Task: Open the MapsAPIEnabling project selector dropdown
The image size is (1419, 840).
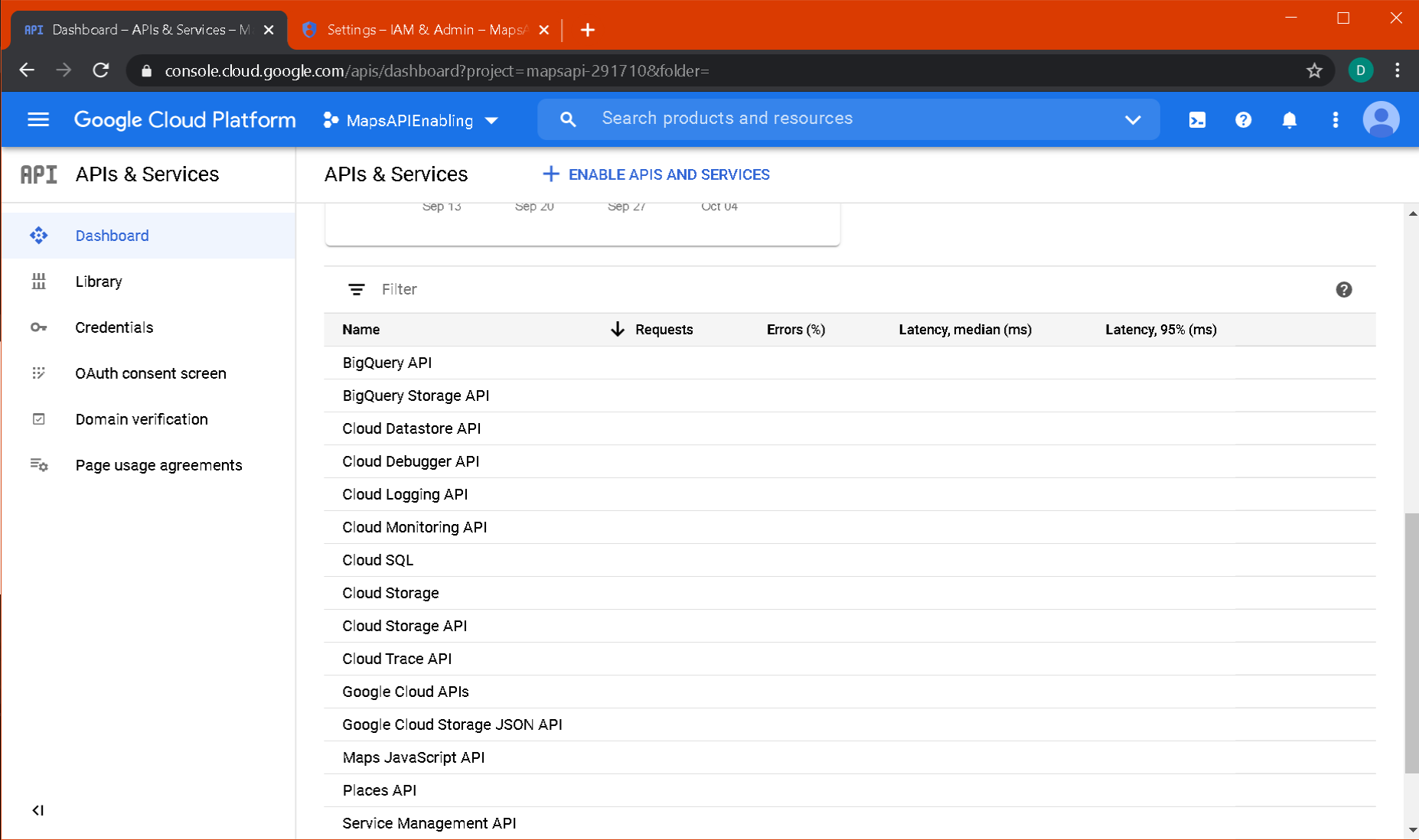Action: click(x=411, y=120)
